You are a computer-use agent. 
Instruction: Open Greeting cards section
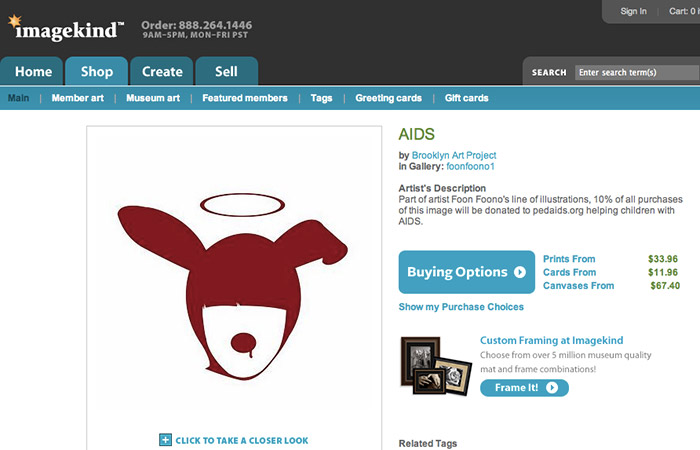pos(388,98)
